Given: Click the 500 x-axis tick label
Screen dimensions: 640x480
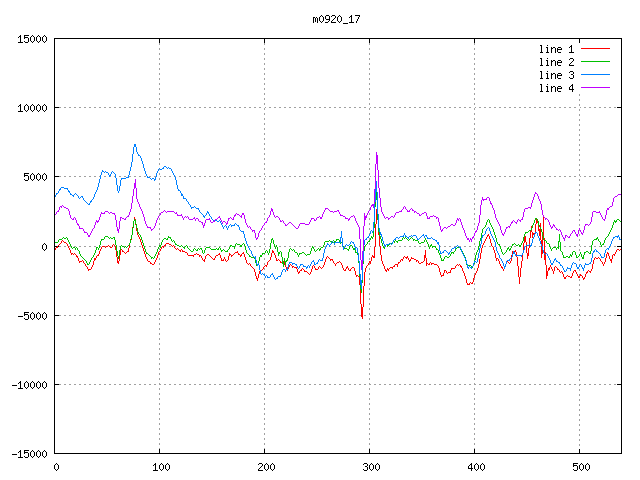Looking at the screenshot, I should click(x=580, y=466).
